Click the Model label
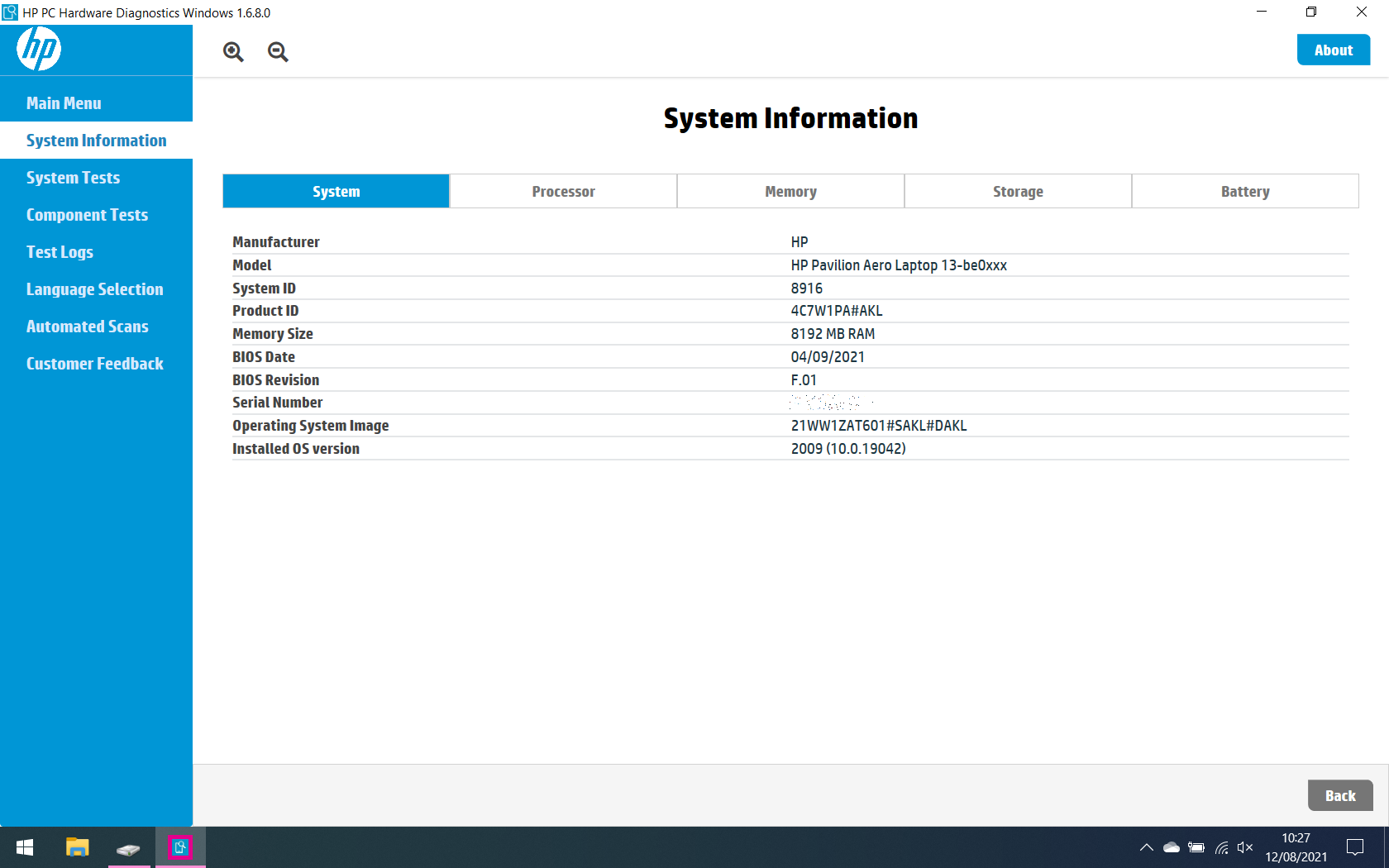 coord(252,265)
